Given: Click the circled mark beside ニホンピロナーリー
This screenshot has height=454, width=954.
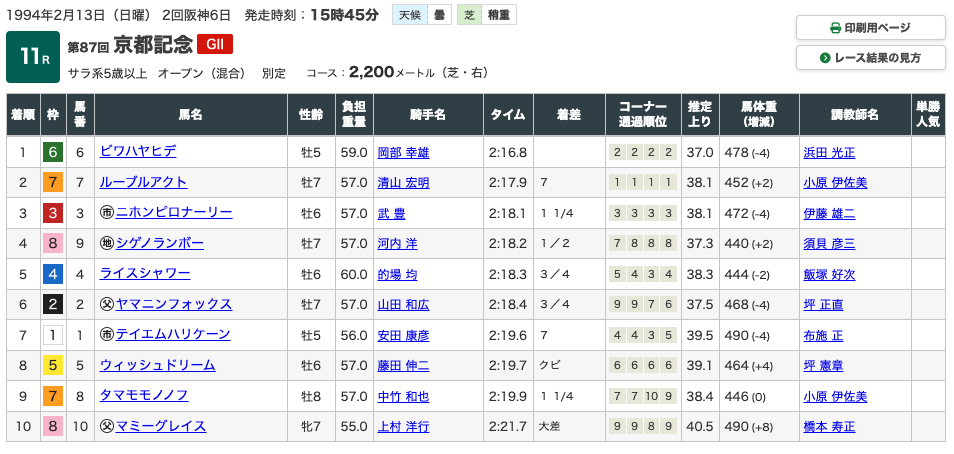Looking at the screenshot, I should coord(107,213).
